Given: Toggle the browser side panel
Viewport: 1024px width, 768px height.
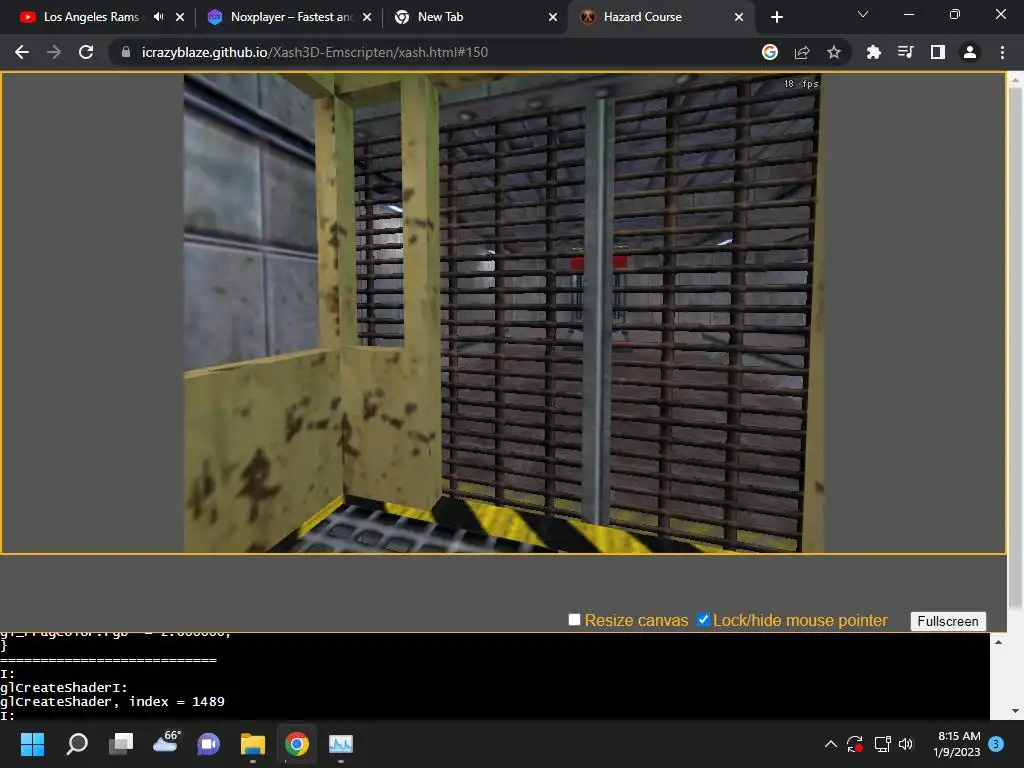Looking at the screenshot, I should (x=938, y=52).
